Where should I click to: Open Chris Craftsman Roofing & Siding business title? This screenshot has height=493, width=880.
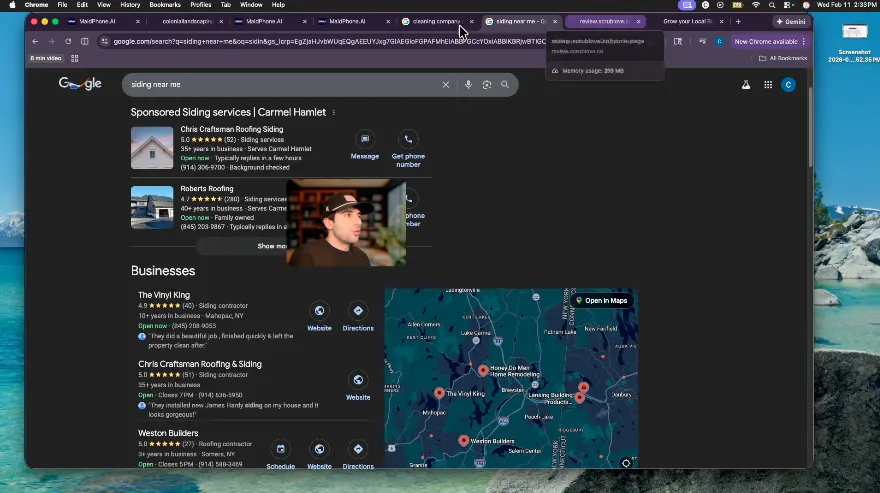(200, 364)
